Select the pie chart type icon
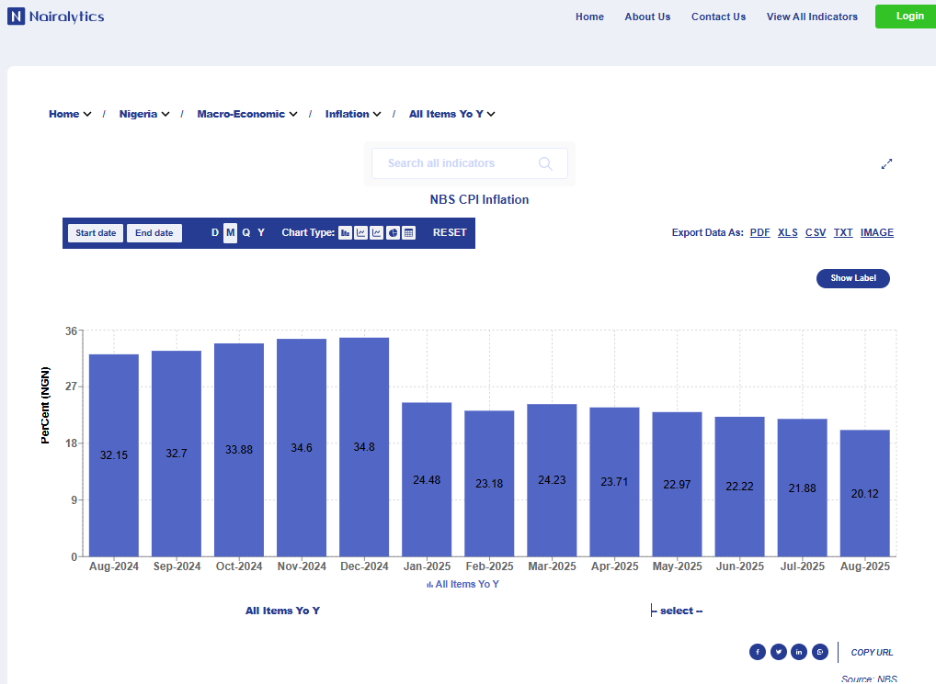The height and width of the screenshot is (684, 936). pos(393,233)
